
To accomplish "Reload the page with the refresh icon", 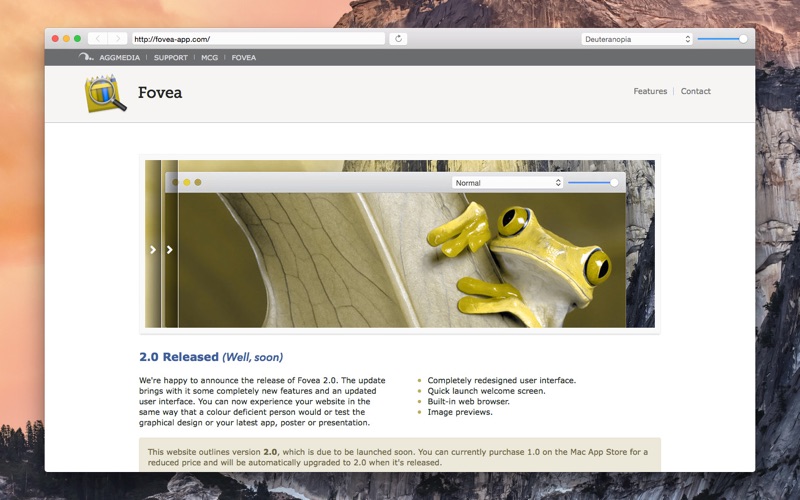I will 398,39.
